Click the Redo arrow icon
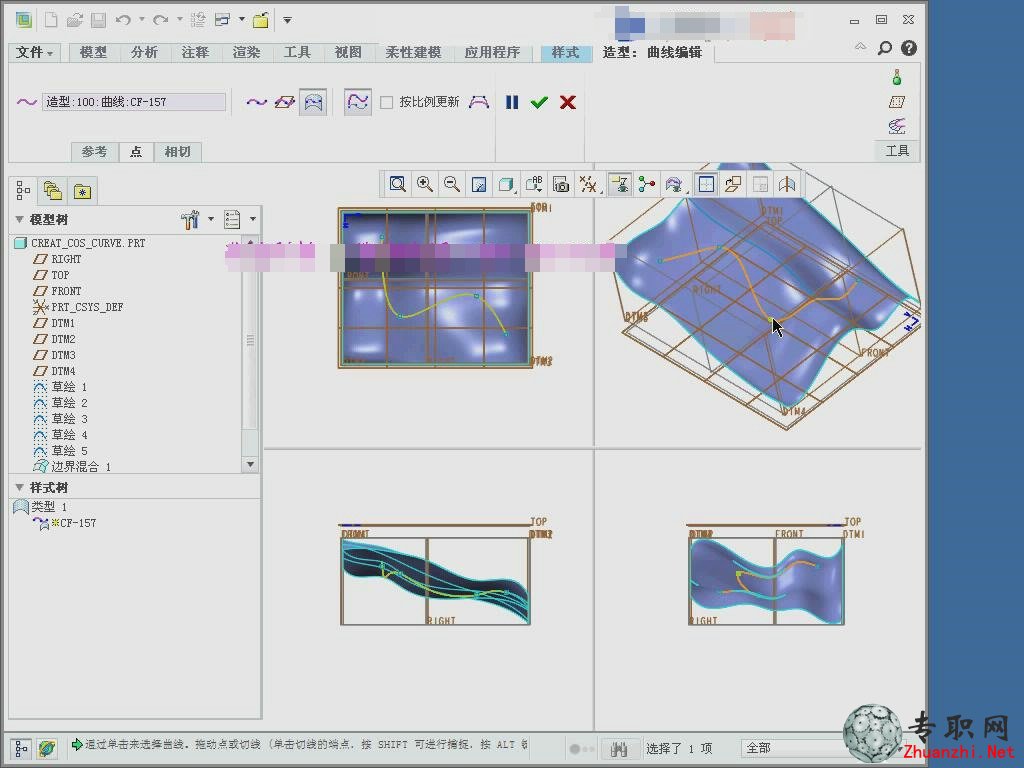The height and width of the screenshot is (768, 1024). click(x=160, y=20)
